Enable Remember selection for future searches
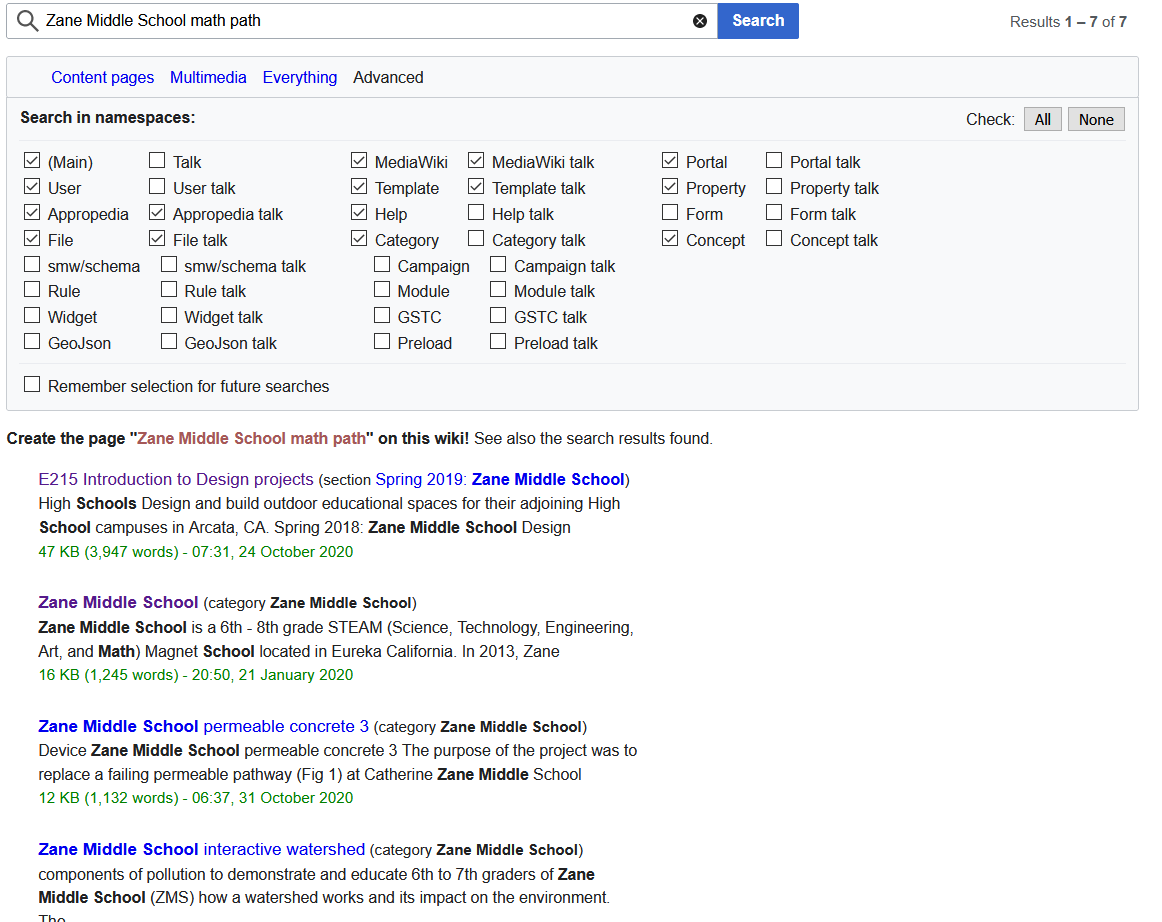Viewport: 1162px width, 922px height. coord(32,385)
